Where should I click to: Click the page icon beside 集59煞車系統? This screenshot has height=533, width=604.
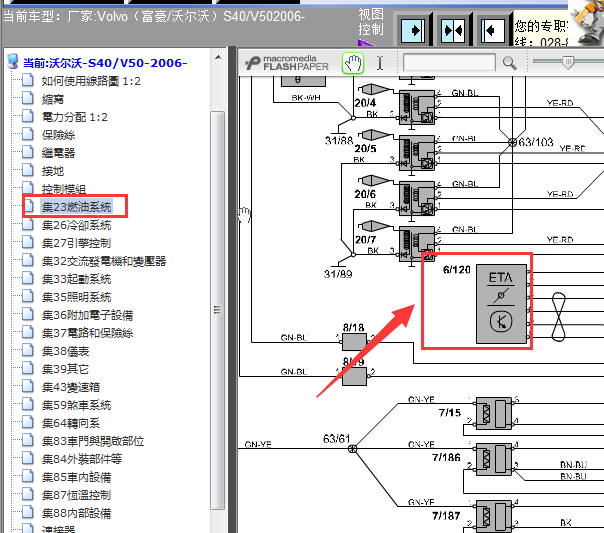pyautogui.click(x=28, y=404)
